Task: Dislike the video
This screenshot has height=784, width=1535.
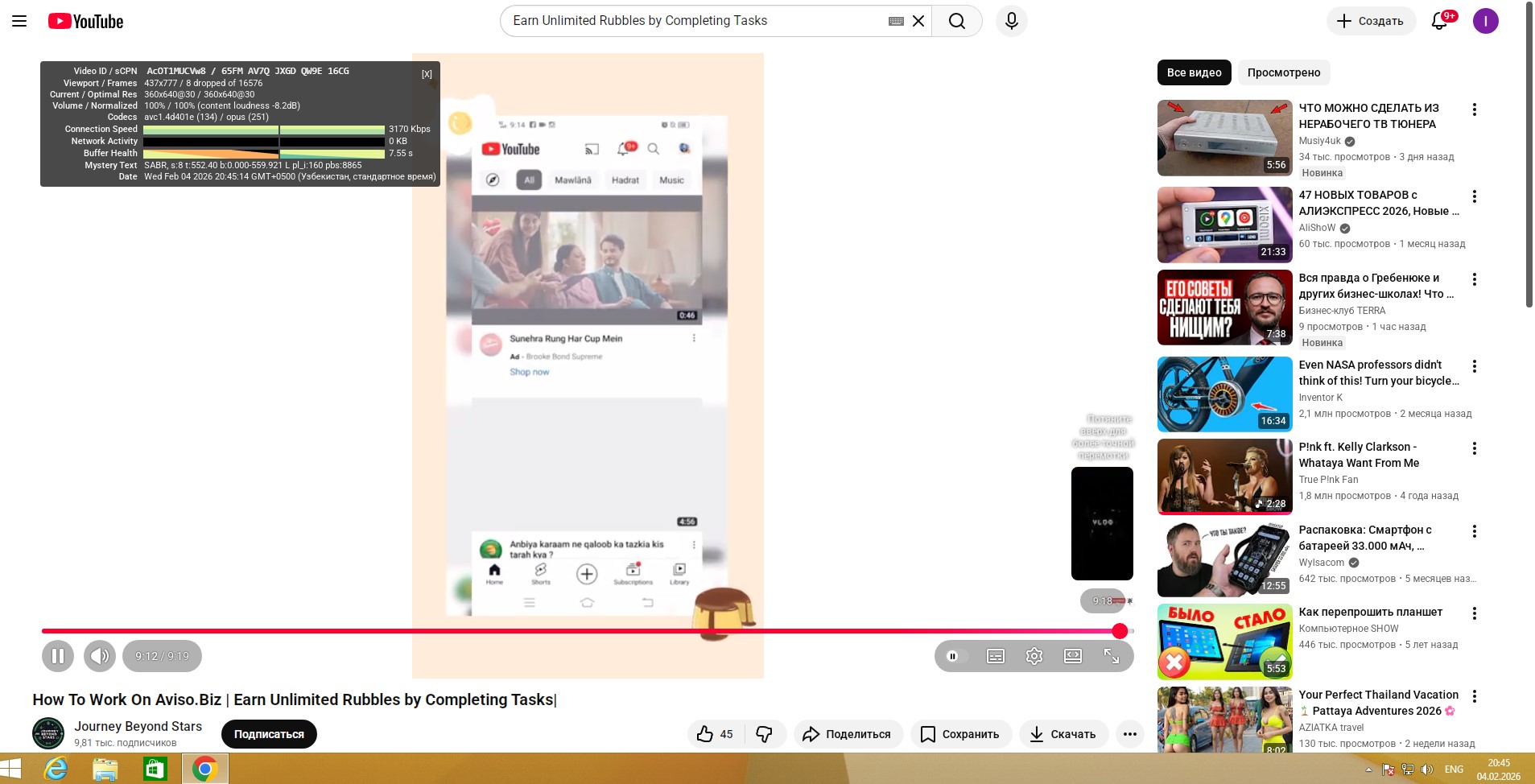Action: coord(765,734)
